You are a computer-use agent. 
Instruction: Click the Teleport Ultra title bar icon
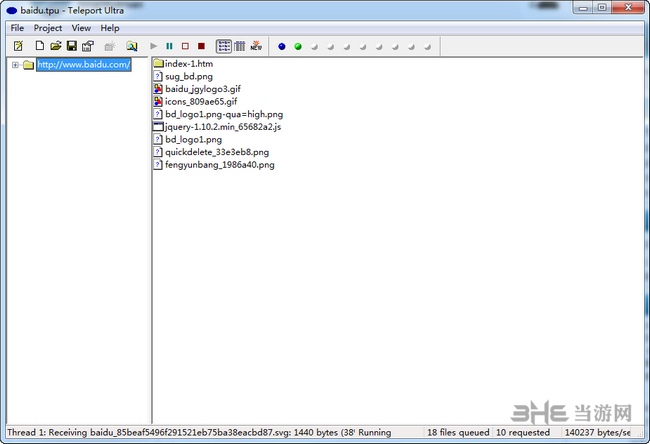tap(12, 10)
